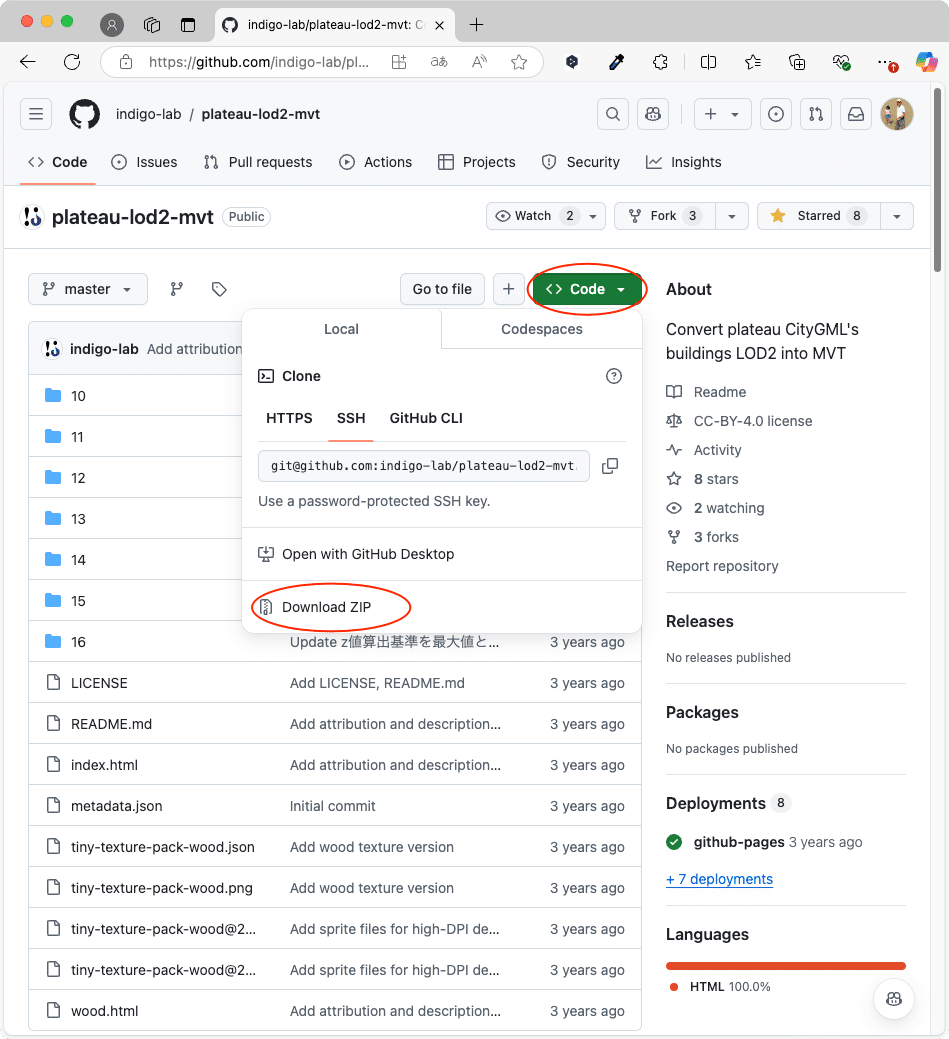Image resolution: width=949 pixels, height=1039 pixels.
Task: Open the browser collections icon
Action: tap(797, 62)
